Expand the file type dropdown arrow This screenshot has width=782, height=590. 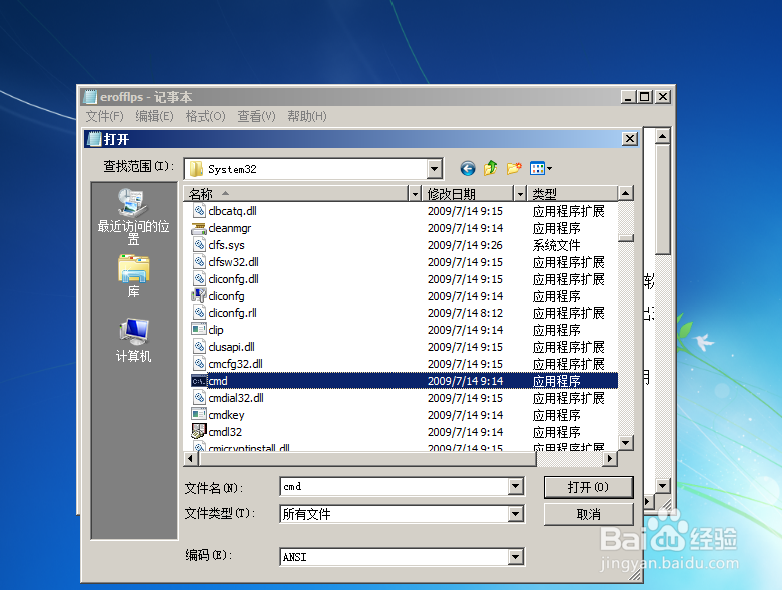pyautogui.click(x=516, y=514)
